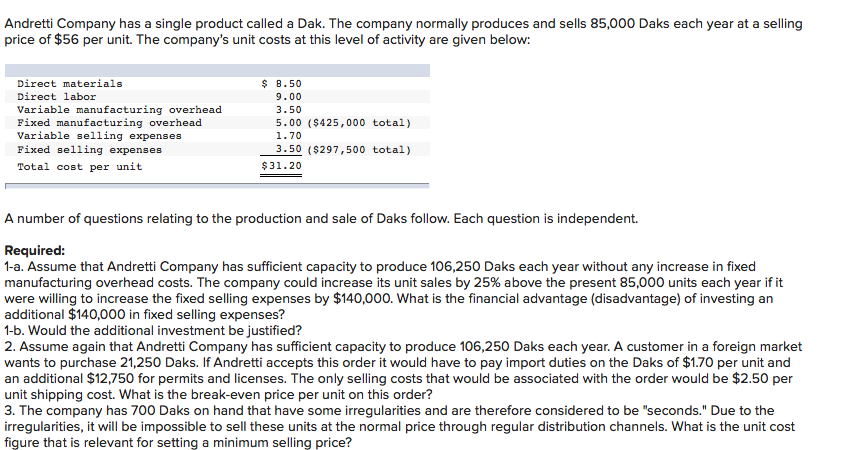Click the table's gray header bar

click(217, 70)
